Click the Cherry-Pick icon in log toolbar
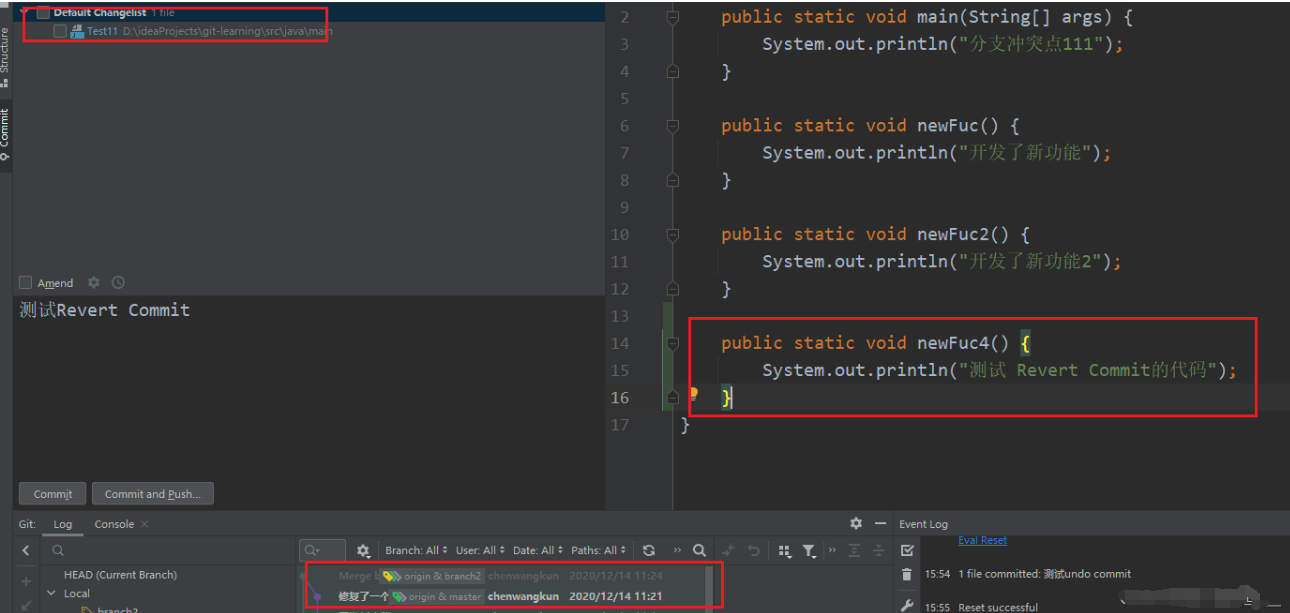This screenshot has height=613, width=1290. point(729,550)
